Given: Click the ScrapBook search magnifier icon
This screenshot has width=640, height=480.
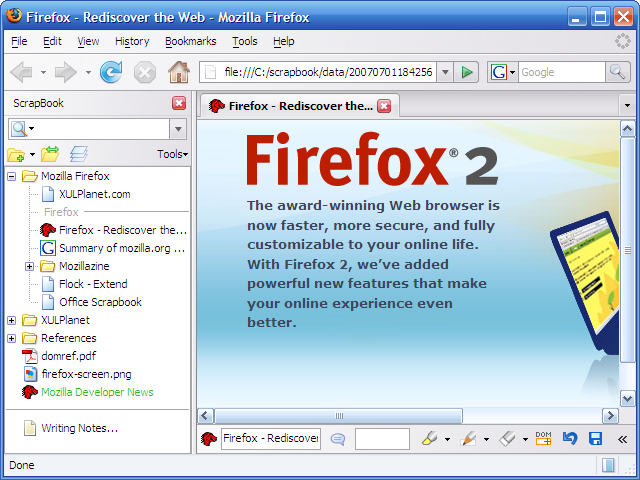Looking at the screenshot, I should pyautogui.click(x=18, y=129).
